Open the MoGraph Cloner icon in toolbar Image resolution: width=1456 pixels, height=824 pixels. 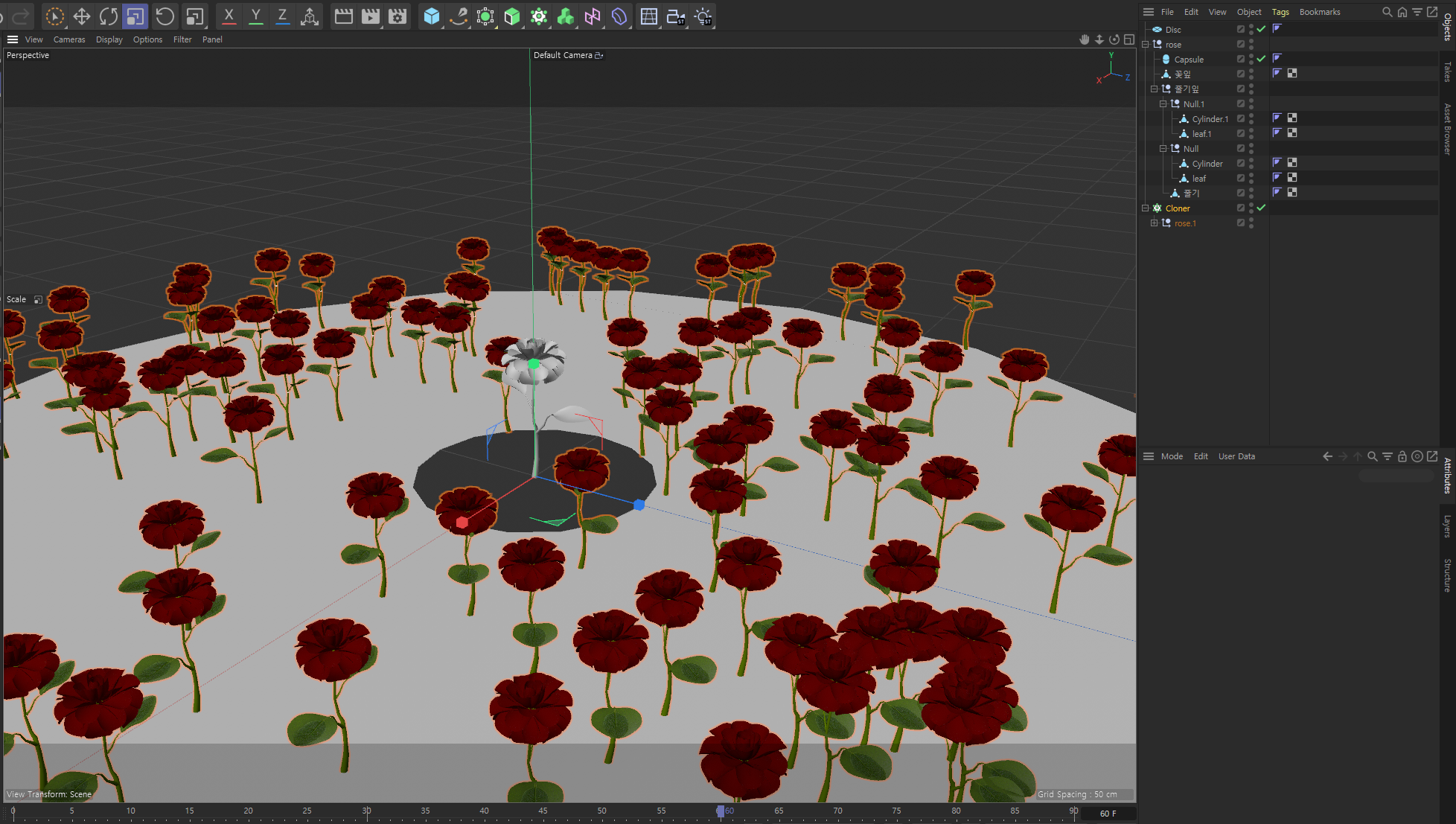539,16
